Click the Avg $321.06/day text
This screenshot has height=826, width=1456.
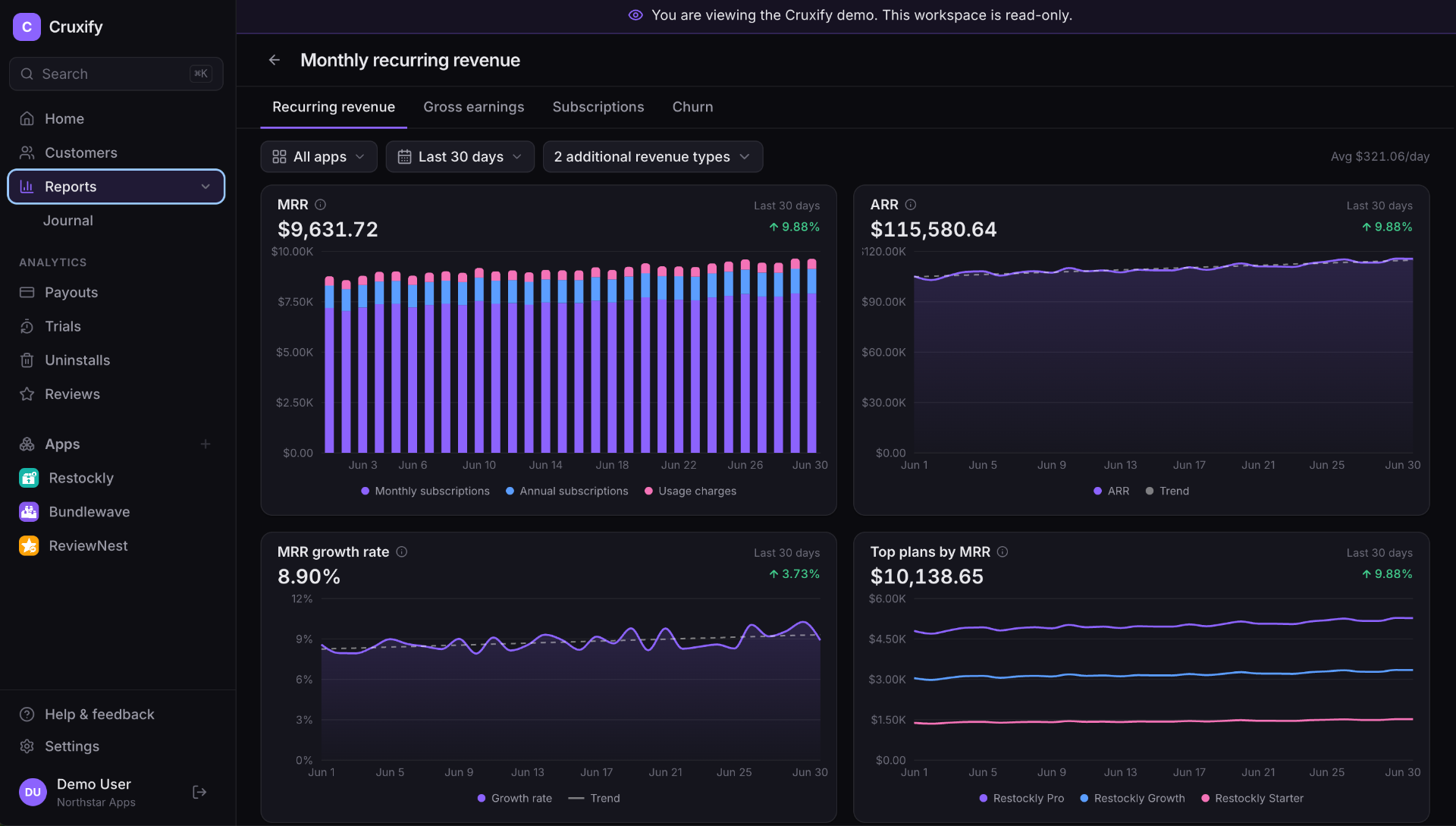[1380, 157]
